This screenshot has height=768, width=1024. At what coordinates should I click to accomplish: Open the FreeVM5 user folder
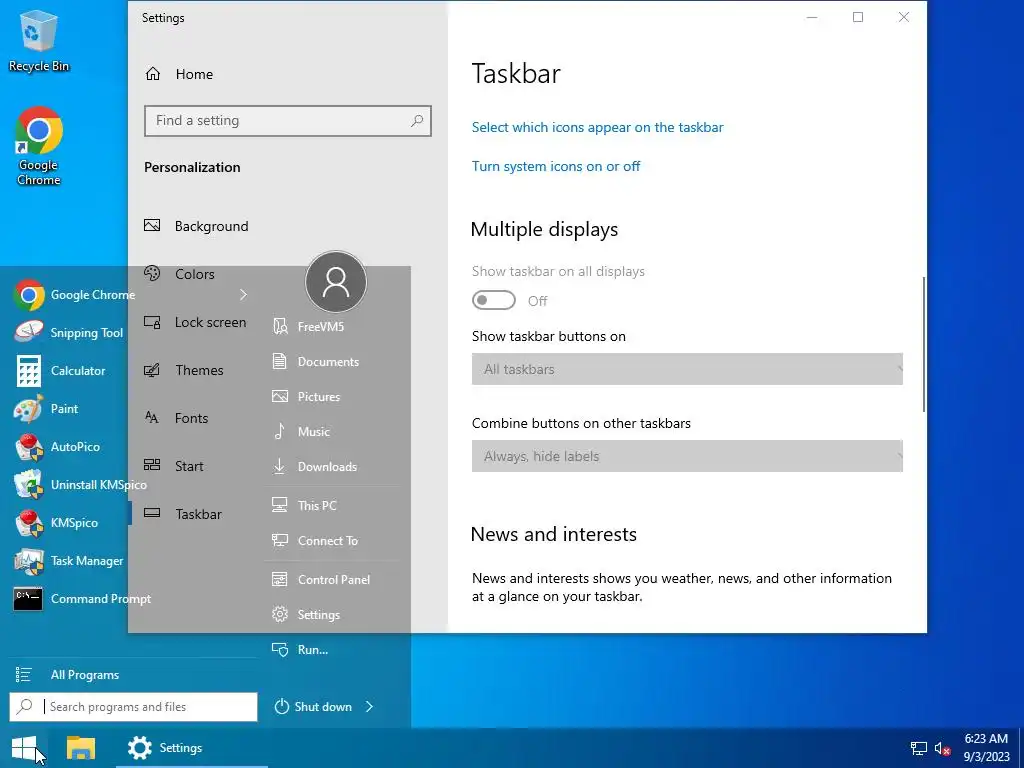[308, 326]
